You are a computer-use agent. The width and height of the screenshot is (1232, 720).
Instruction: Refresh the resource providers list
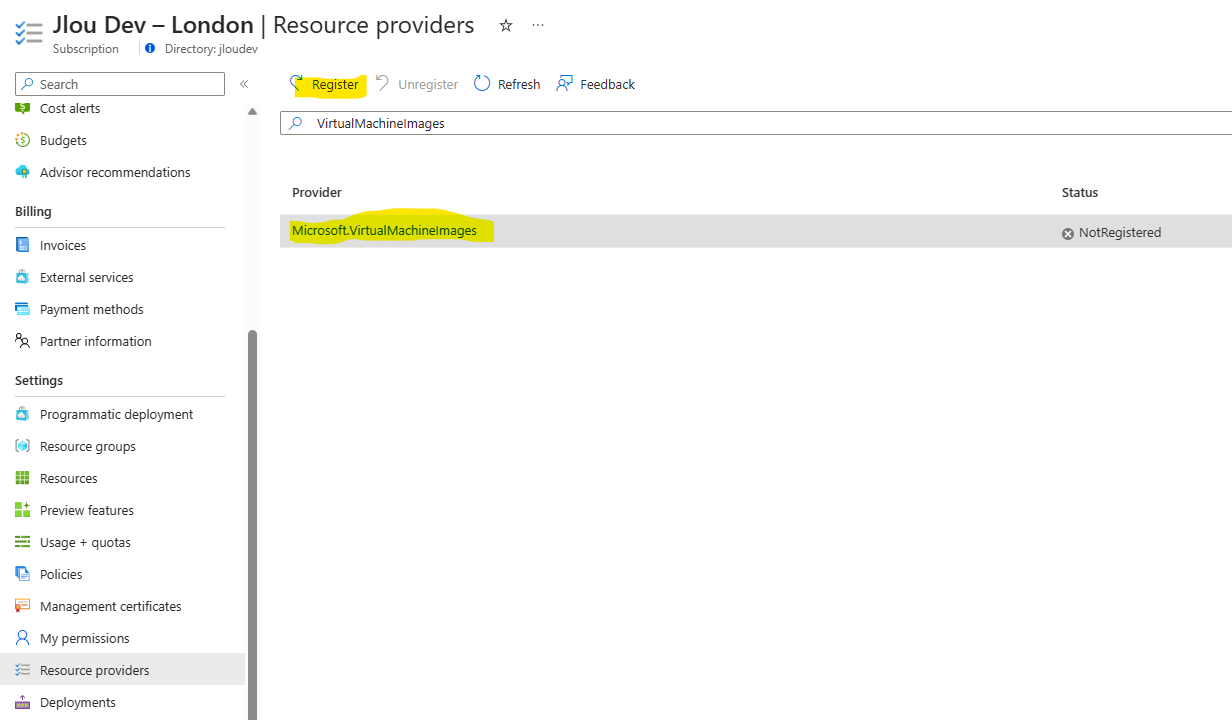[x=507, y=84]
